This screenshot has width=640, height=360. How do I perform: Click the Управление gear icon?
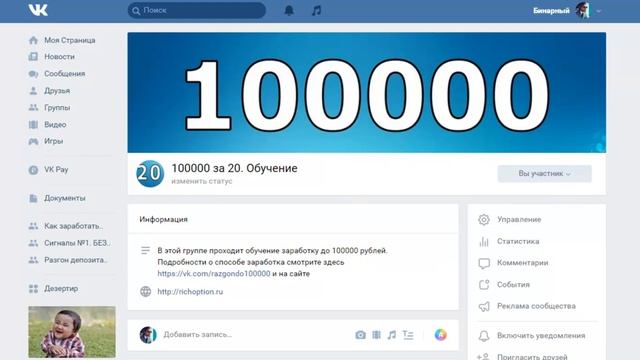tap(484, 220)
